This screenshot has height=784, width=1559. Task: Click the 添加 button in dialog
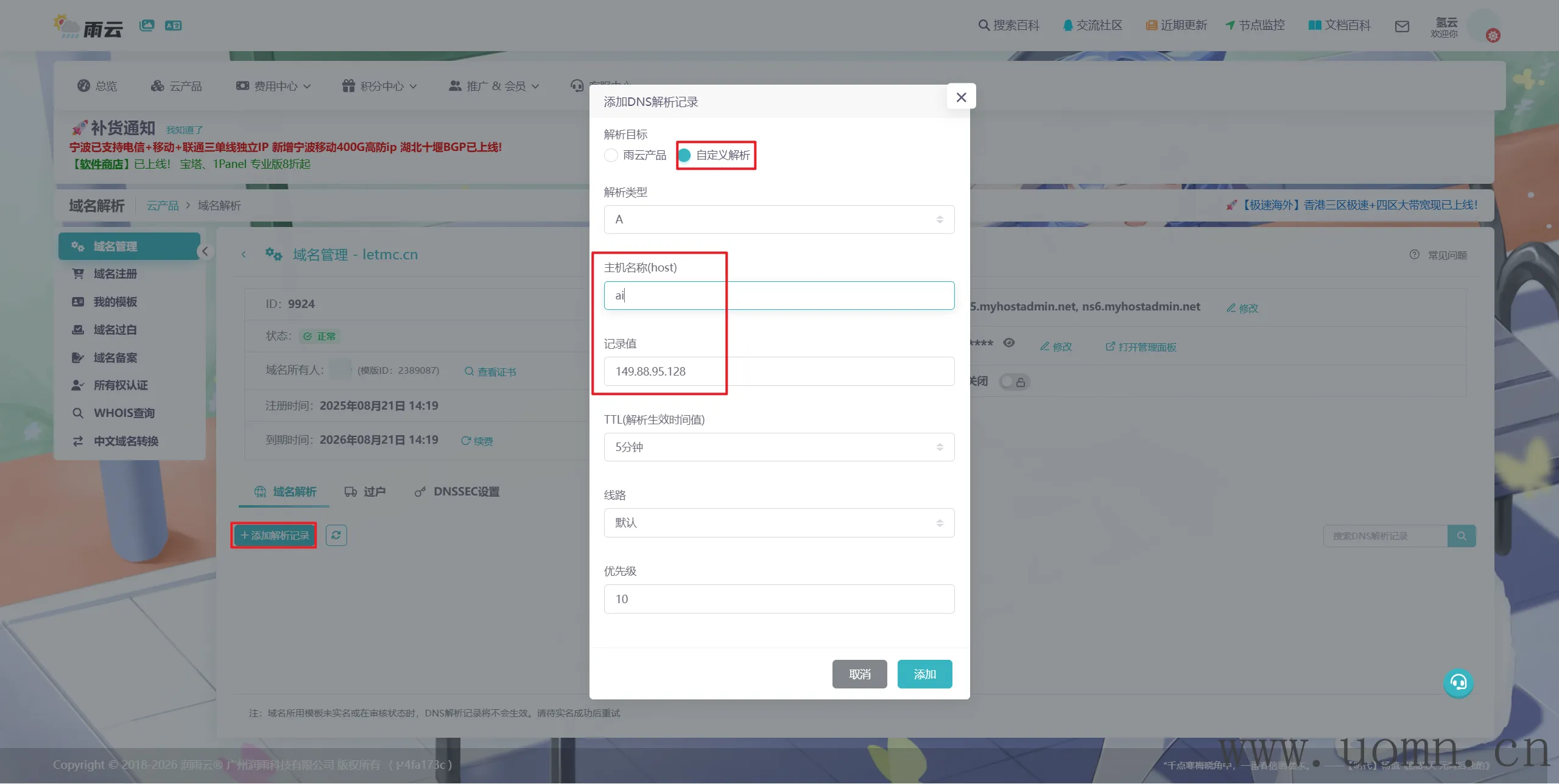924,674
